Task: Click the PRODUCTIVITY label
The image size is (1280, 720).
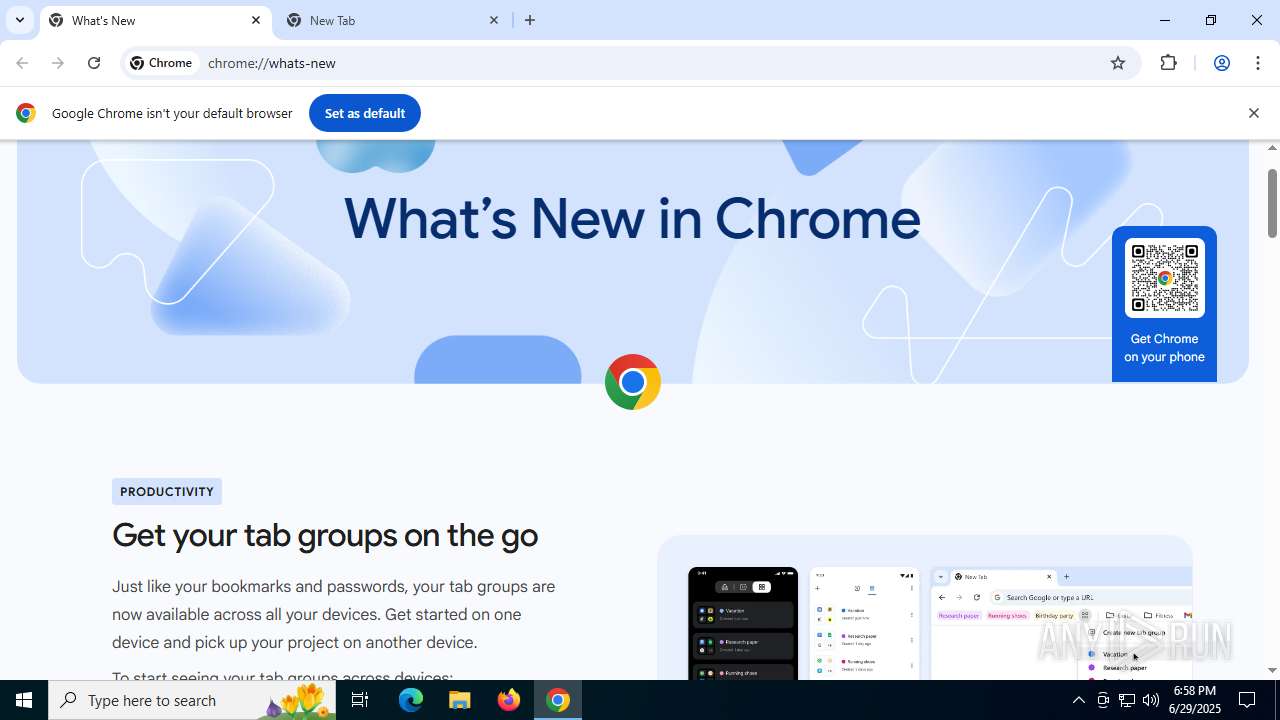Action: 167,492
